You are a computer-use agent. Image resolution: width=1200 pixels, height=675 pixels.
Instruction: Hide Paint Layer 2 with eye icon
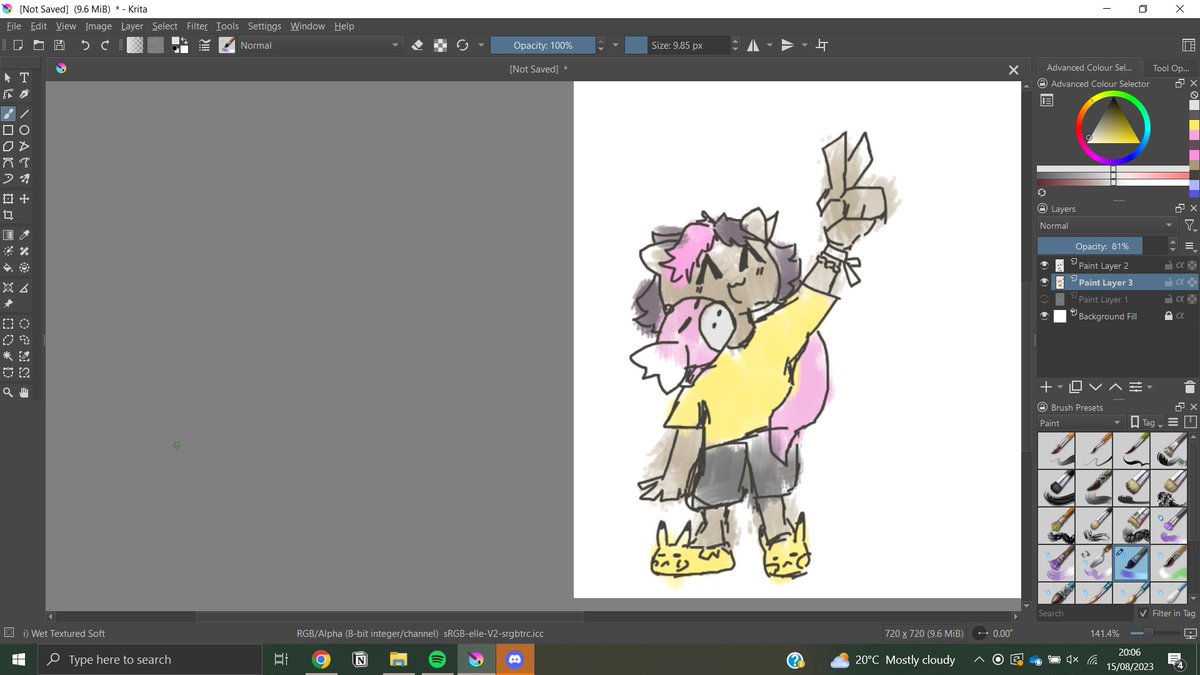1044,265
